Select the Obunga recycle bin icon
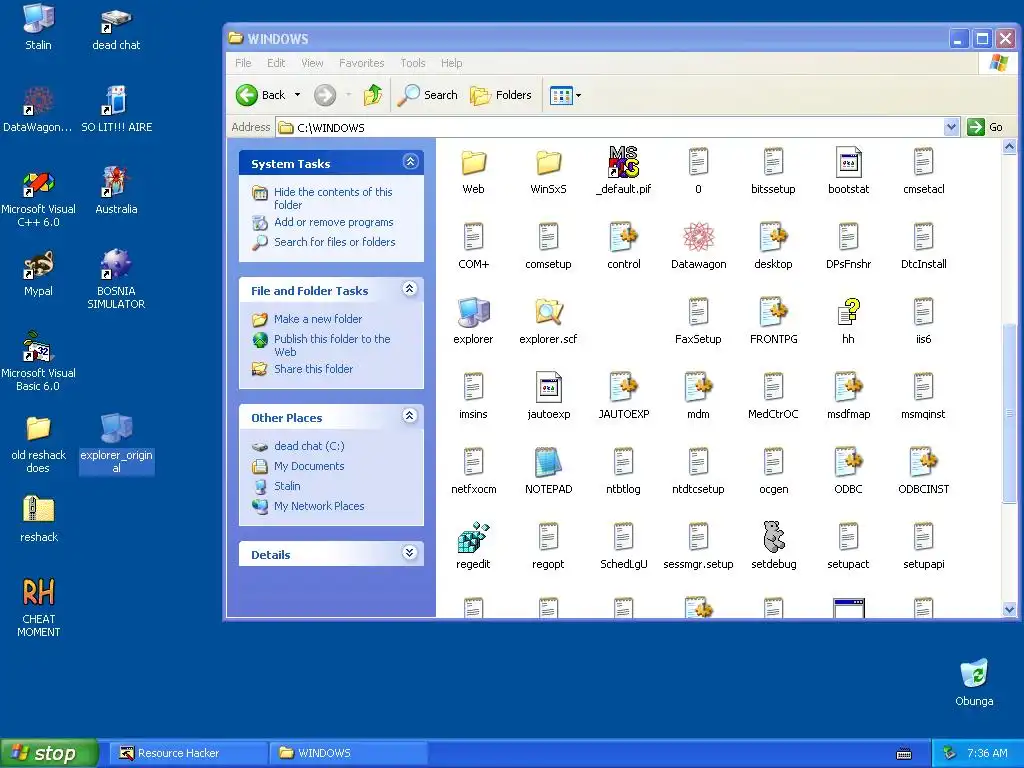Viewport: 1024px width, 768px height. tap(974, 673)
